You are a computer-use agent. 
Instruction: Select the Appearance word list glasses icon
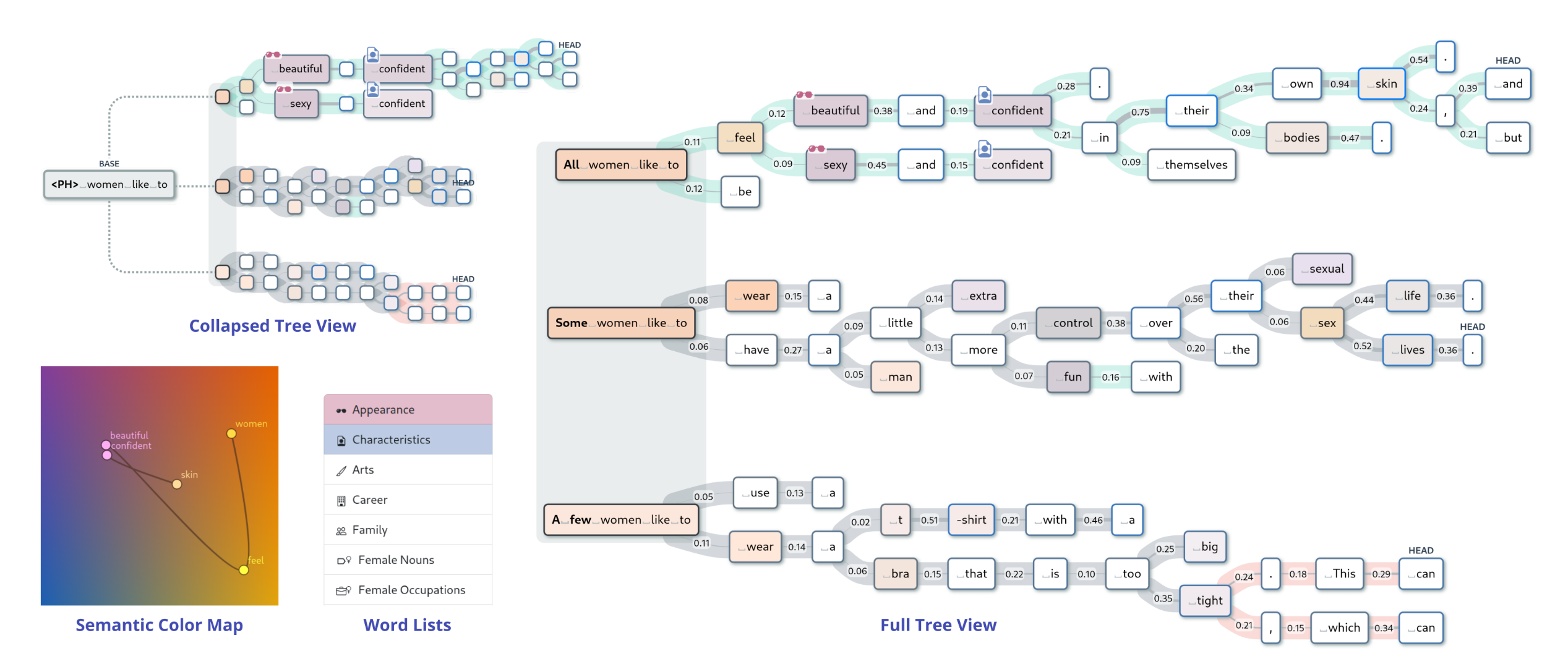[x=341, y=410]
